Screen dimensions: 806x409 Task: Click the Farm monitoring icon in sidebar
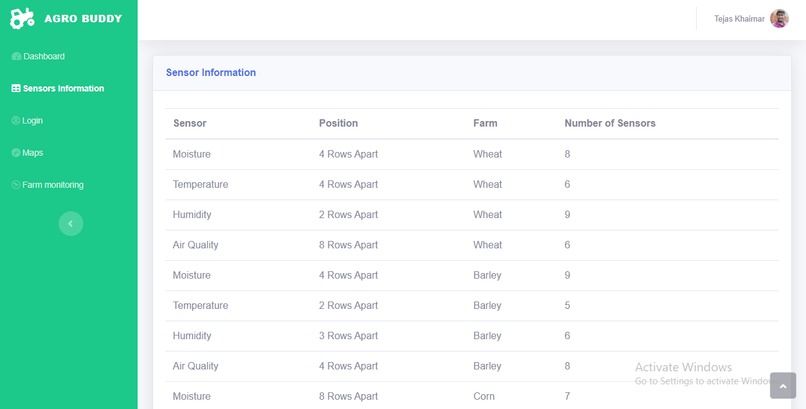16,185
